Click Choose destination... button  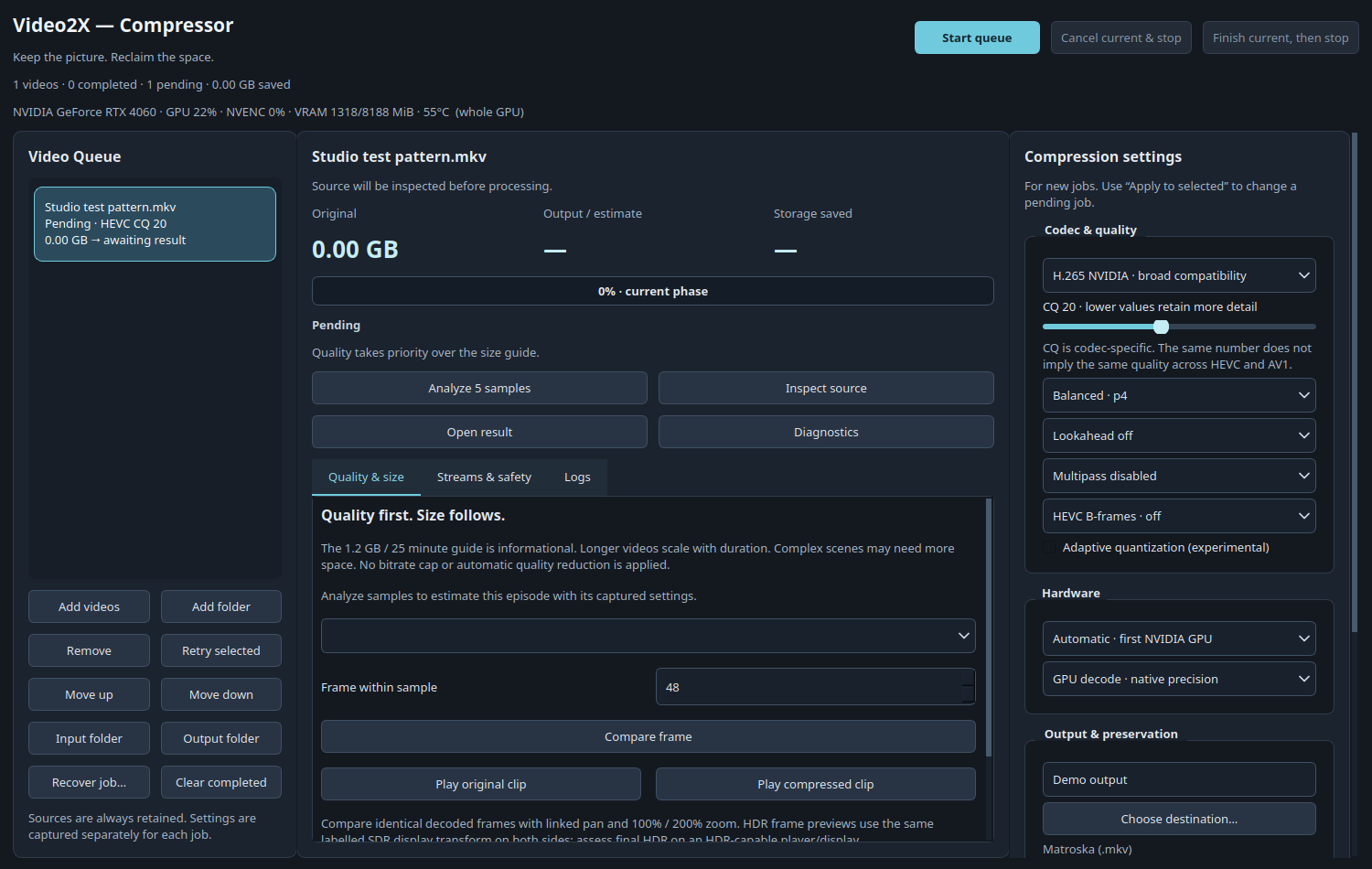1179,819
